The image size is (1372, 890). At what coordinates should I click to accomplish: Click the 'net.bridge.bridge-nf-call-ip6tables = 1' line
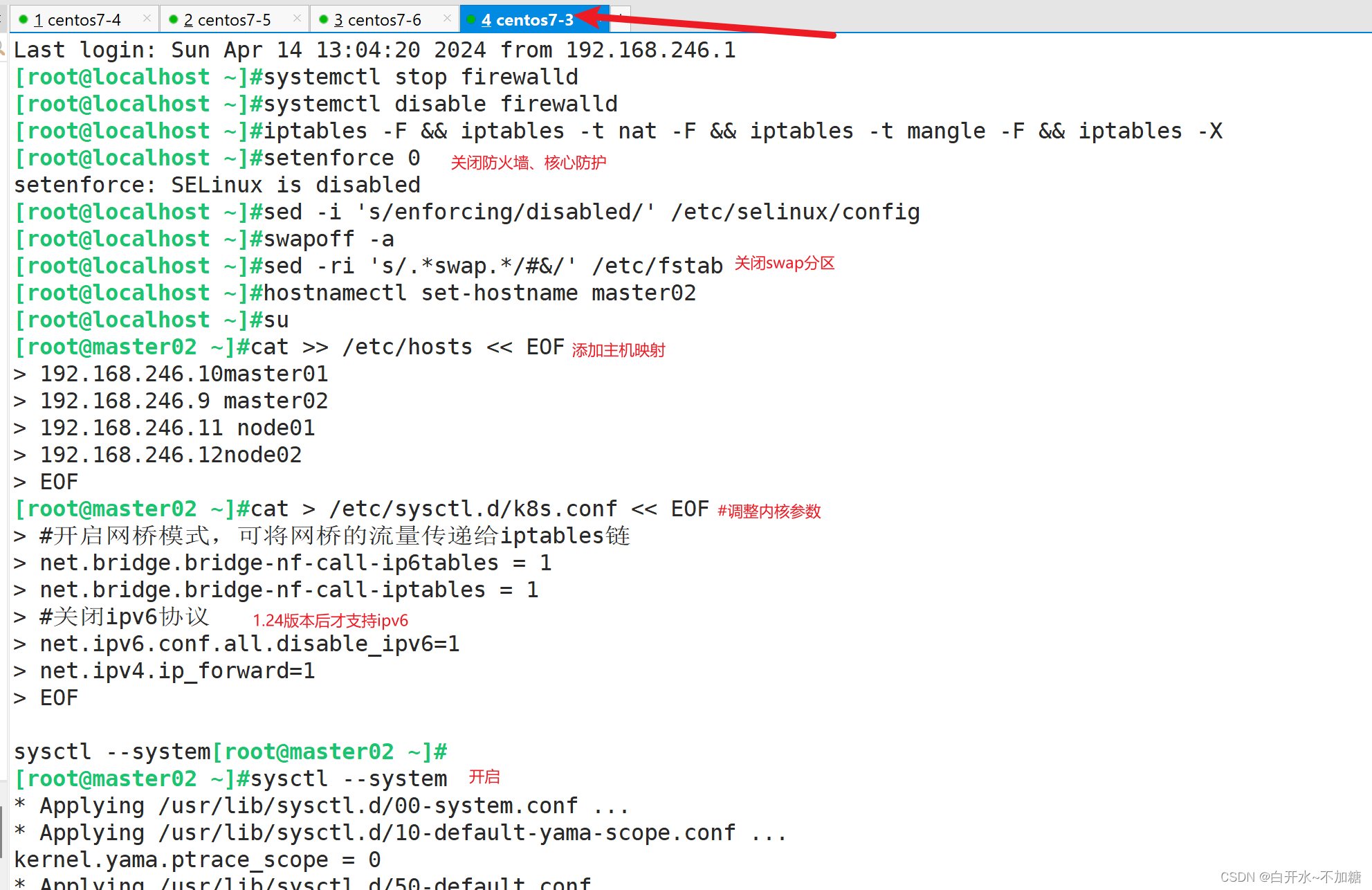coord(283,563)
